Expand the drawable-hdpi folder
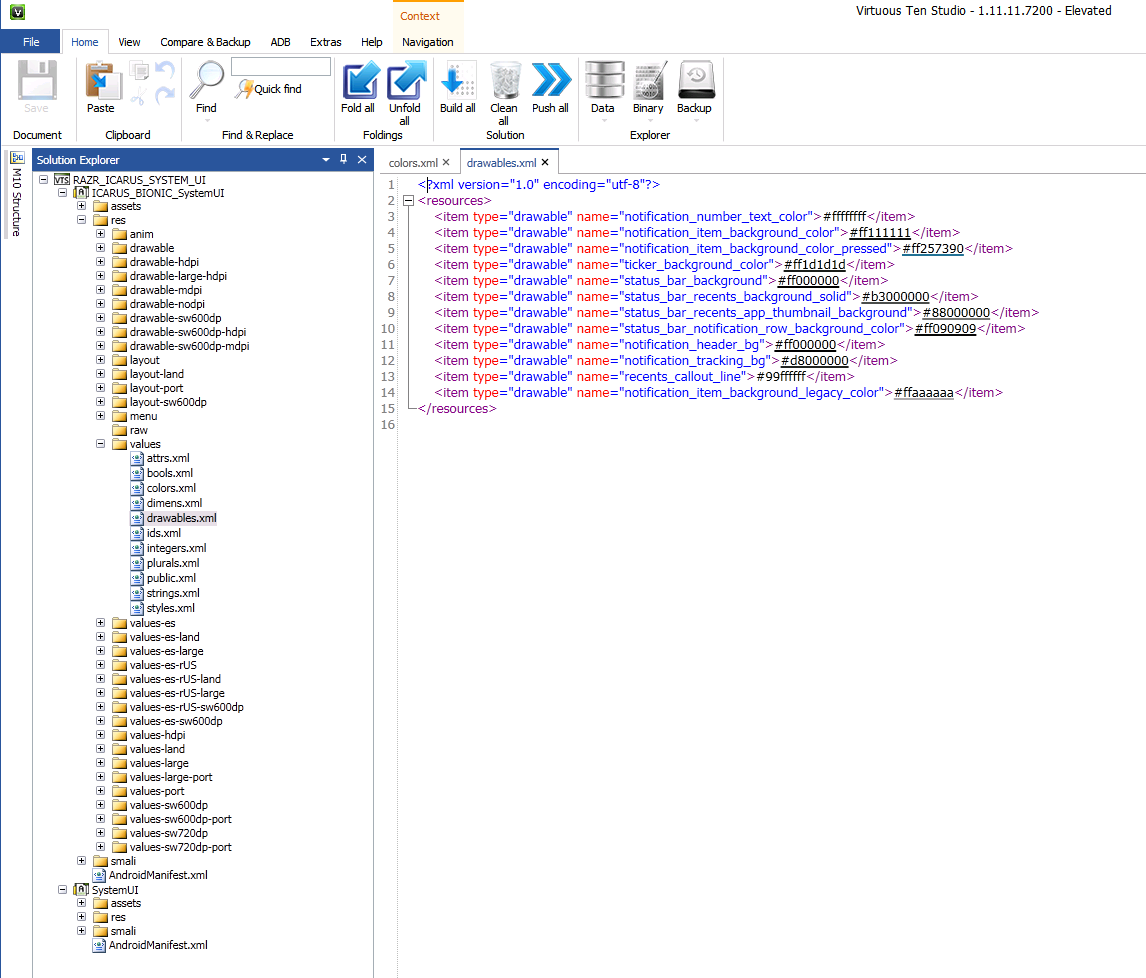Image resolution: width=1146 pixels, height=978 pixels. (101, 262)
